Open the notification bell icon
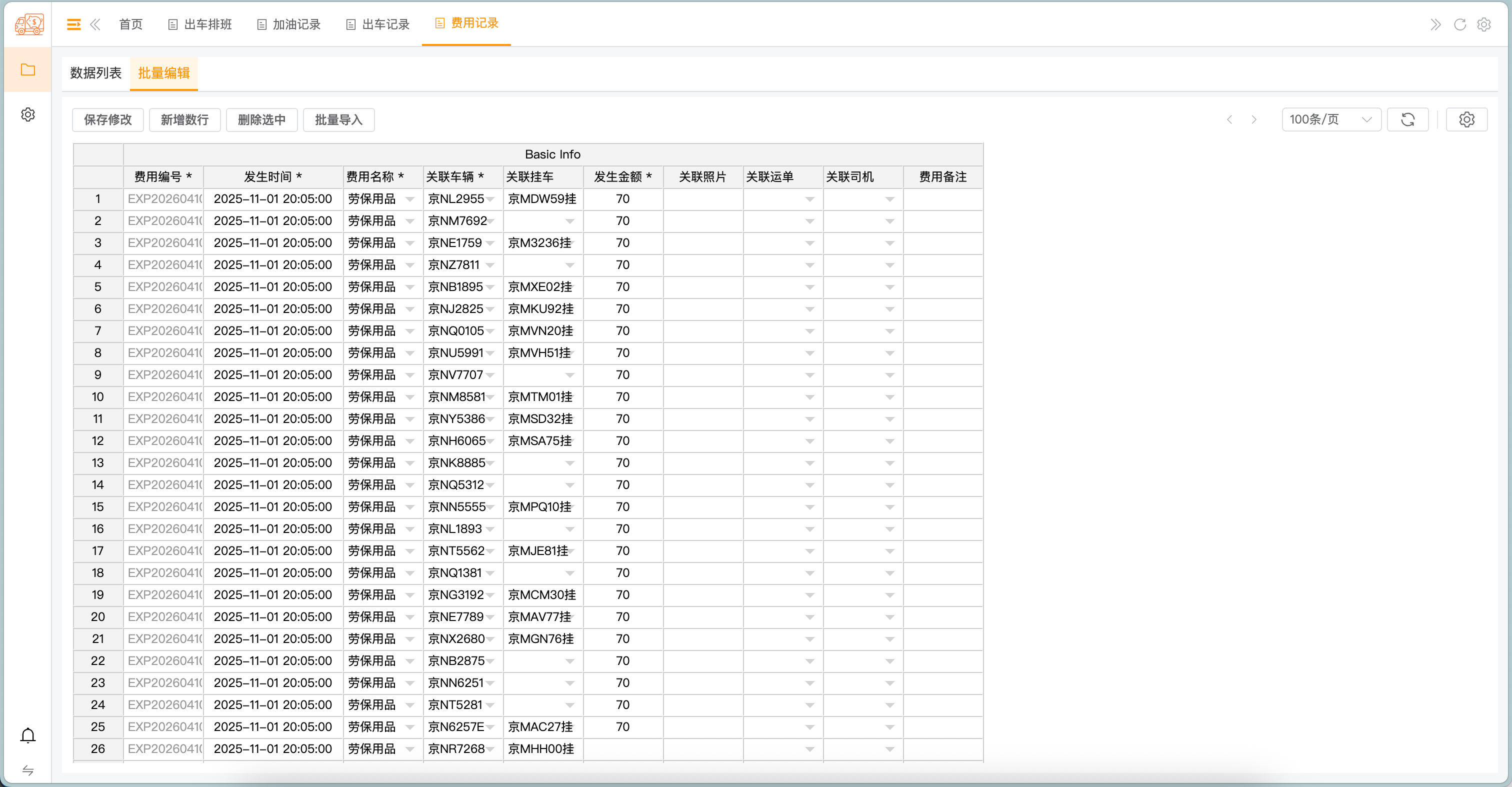The height and width of the screenshot is (787, 1512). 27,735
